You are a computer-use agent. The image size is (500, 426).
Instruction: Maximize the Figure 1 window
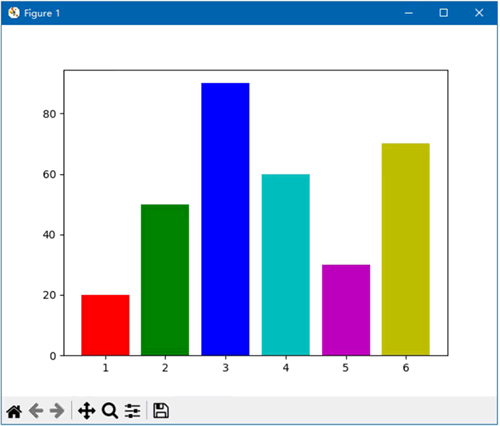(x=443, y=13)
